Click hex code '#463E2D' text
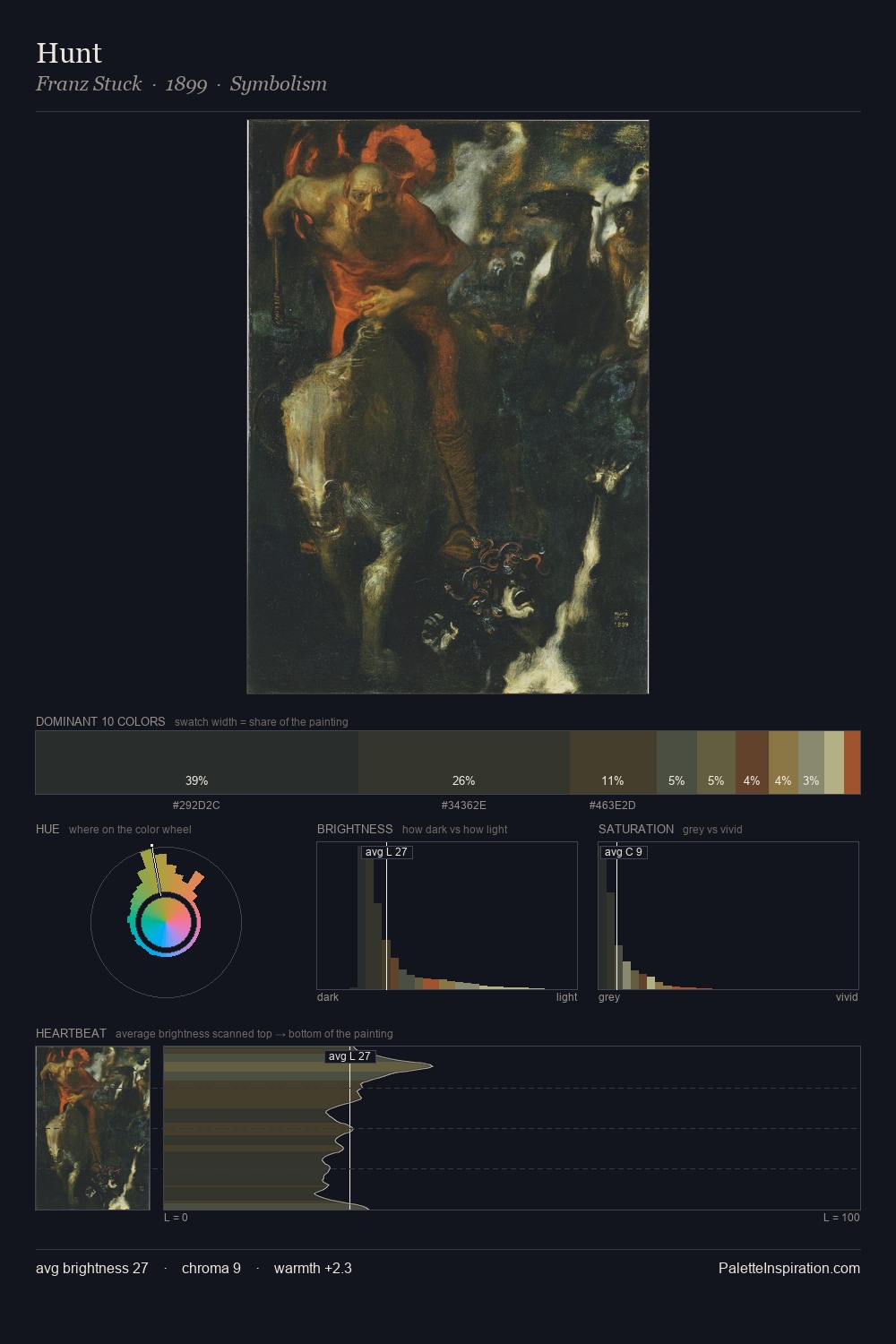896x1344 pixels. coord(613,806)
